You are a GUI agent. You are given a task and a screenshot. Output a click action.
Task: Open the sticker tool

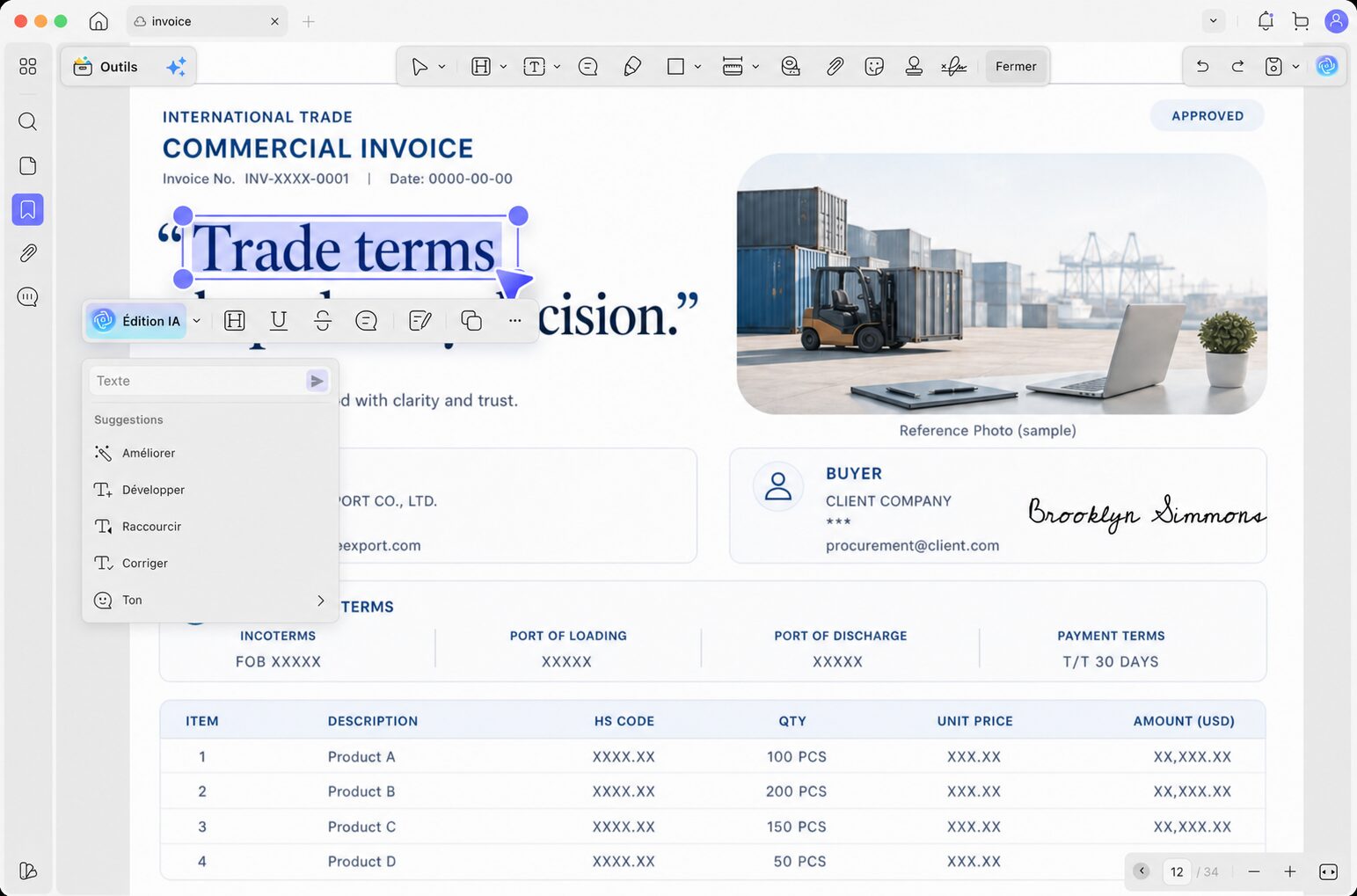(x=874, y=67)
